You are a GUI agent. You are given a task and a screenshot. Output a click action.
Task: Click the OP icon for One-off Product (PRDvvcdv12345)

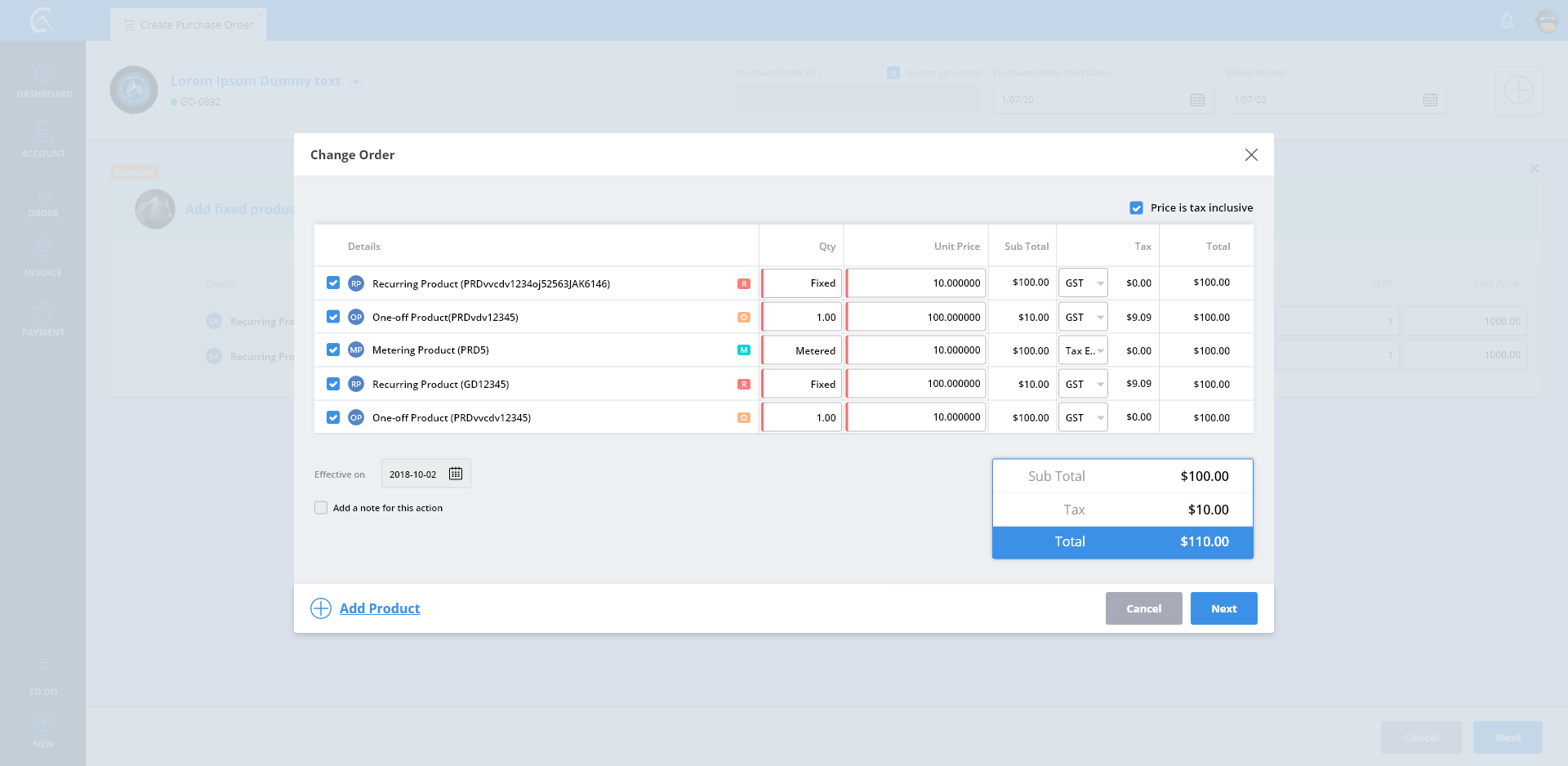click(356, 417)
